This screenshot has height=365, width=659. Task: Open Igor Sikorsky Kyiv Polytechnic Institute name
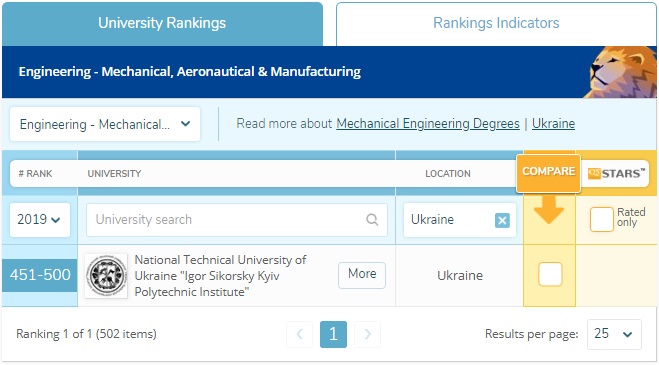click(220, 276)
